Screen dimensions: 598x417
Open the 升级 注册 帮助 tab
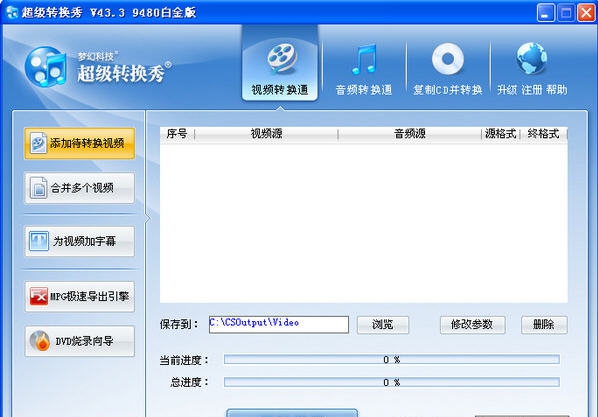[532, 69]
